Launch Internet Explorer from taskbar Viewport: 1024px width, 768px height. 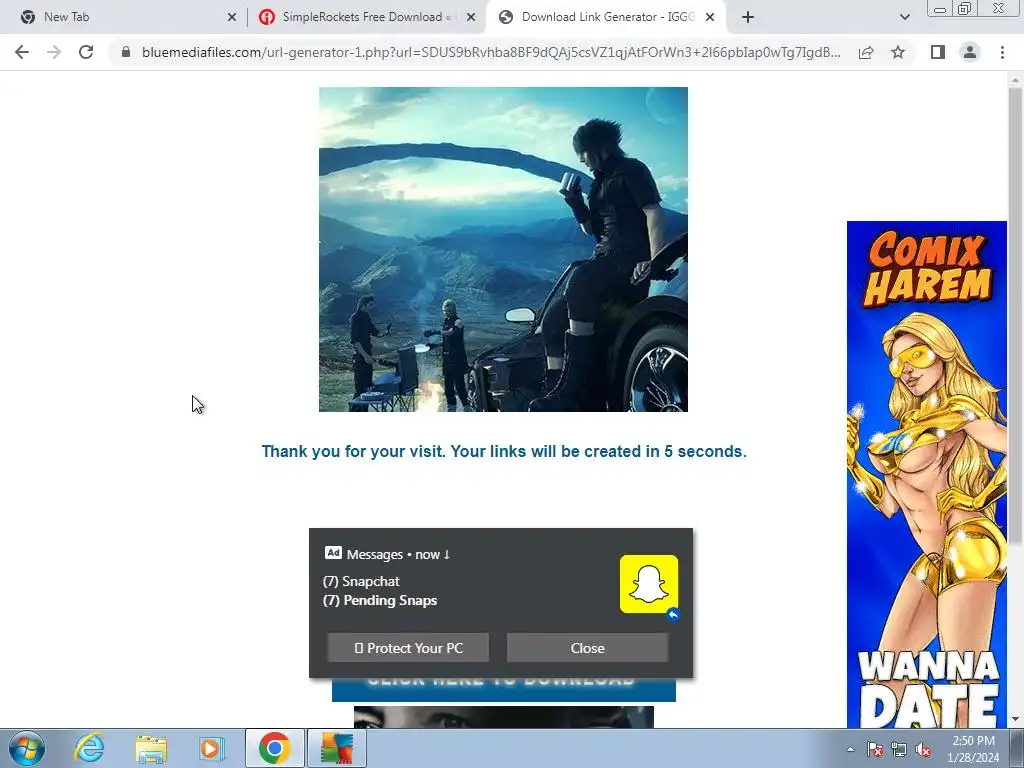coord(89,748)
